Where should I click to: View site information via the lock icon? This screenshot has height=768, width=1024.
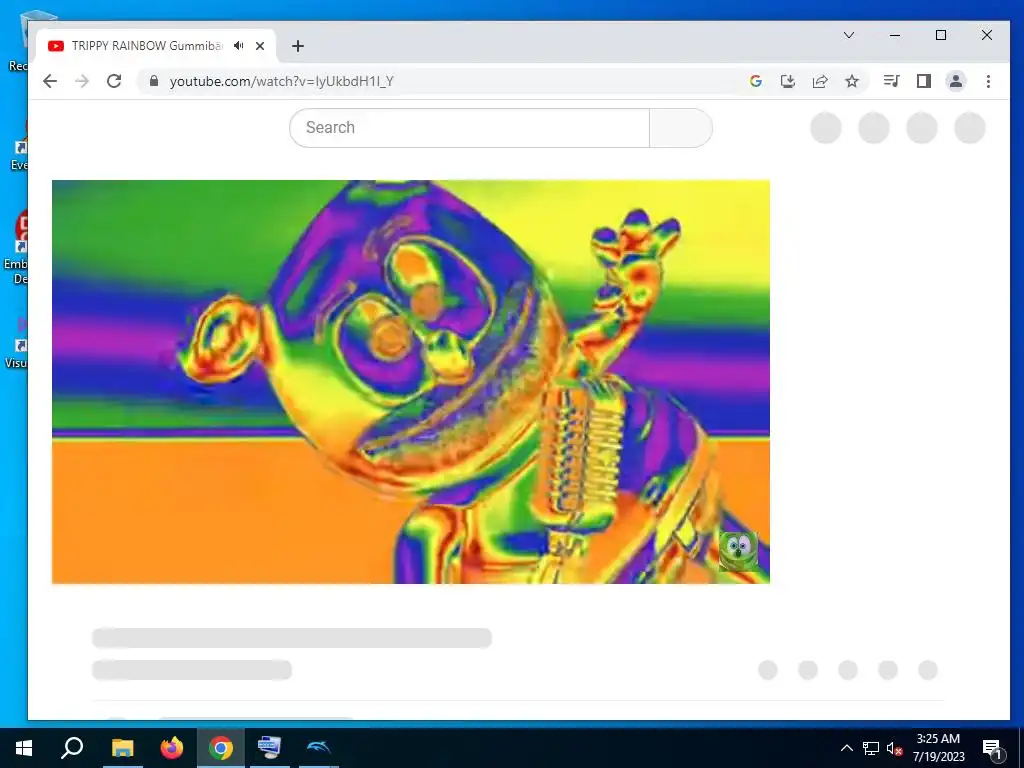154,81
